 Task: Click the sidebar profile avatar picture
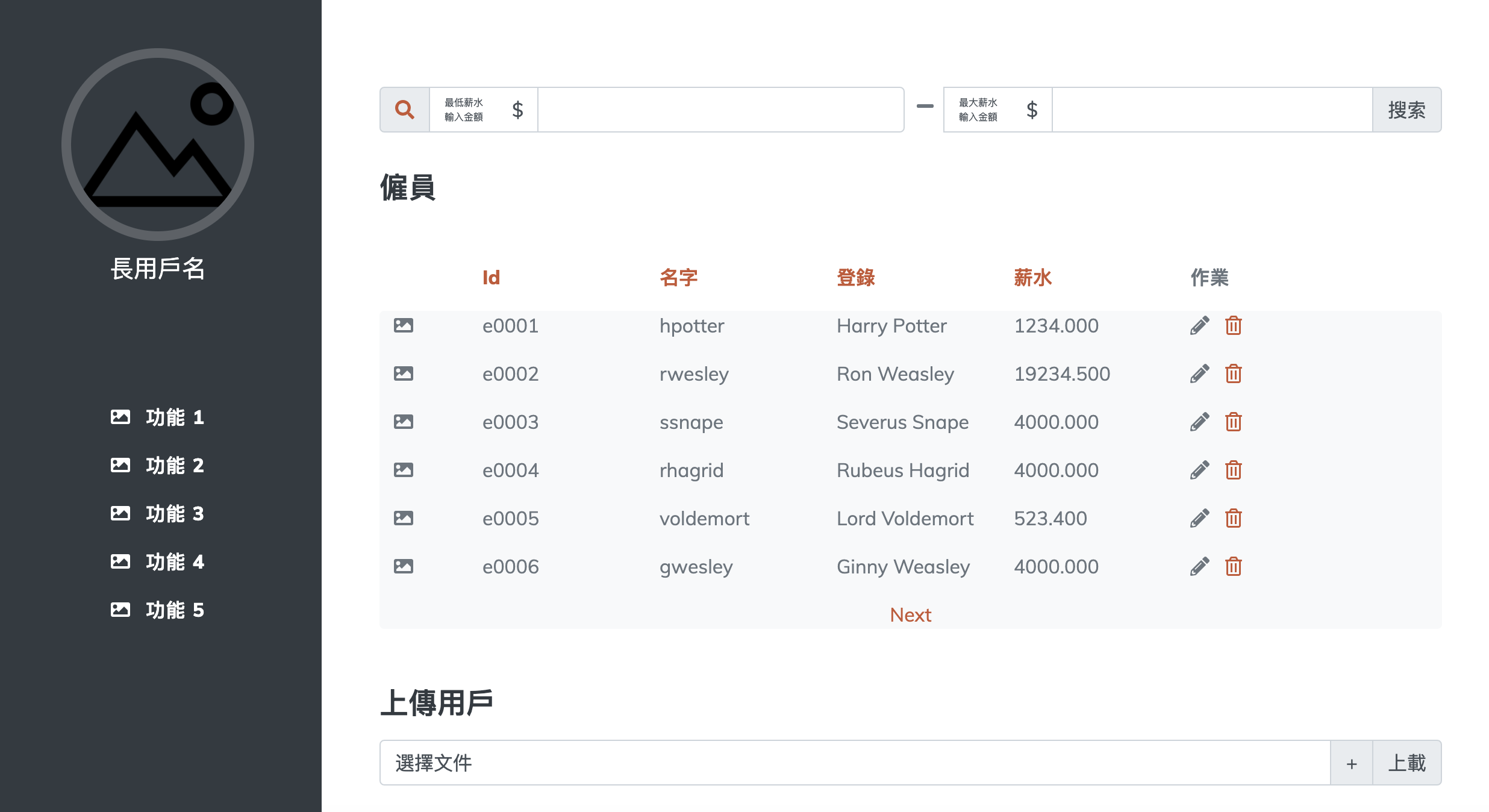tap(158, 145)
